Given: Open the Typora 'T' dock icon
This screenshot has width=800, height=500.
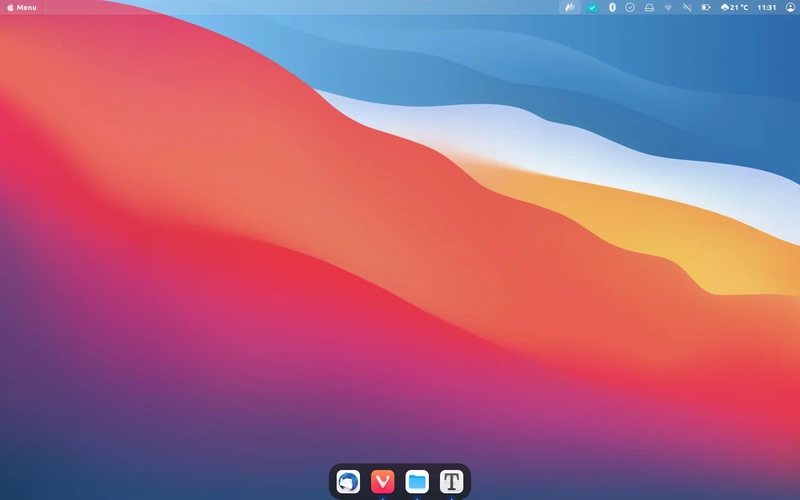Looking at the screenshot, I should pos(451,481).
